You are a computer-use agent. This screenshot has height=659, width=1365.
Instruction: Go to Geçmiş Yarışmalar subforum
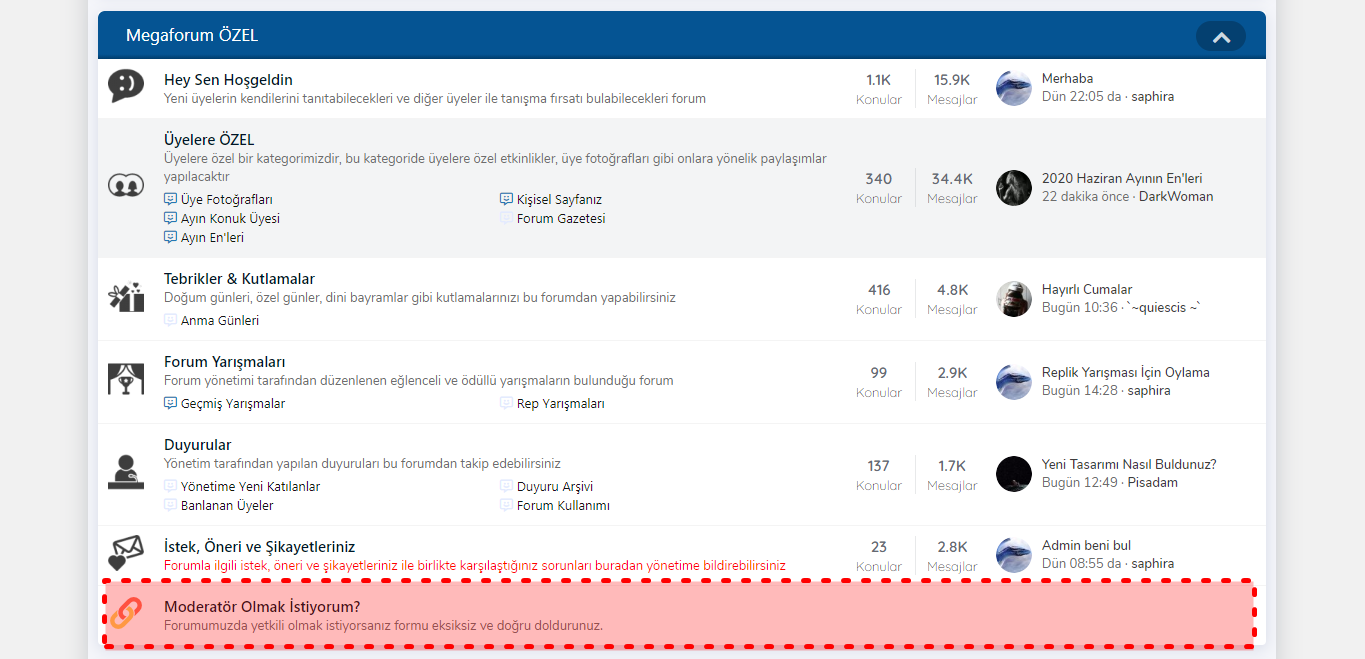click(233, 404)
